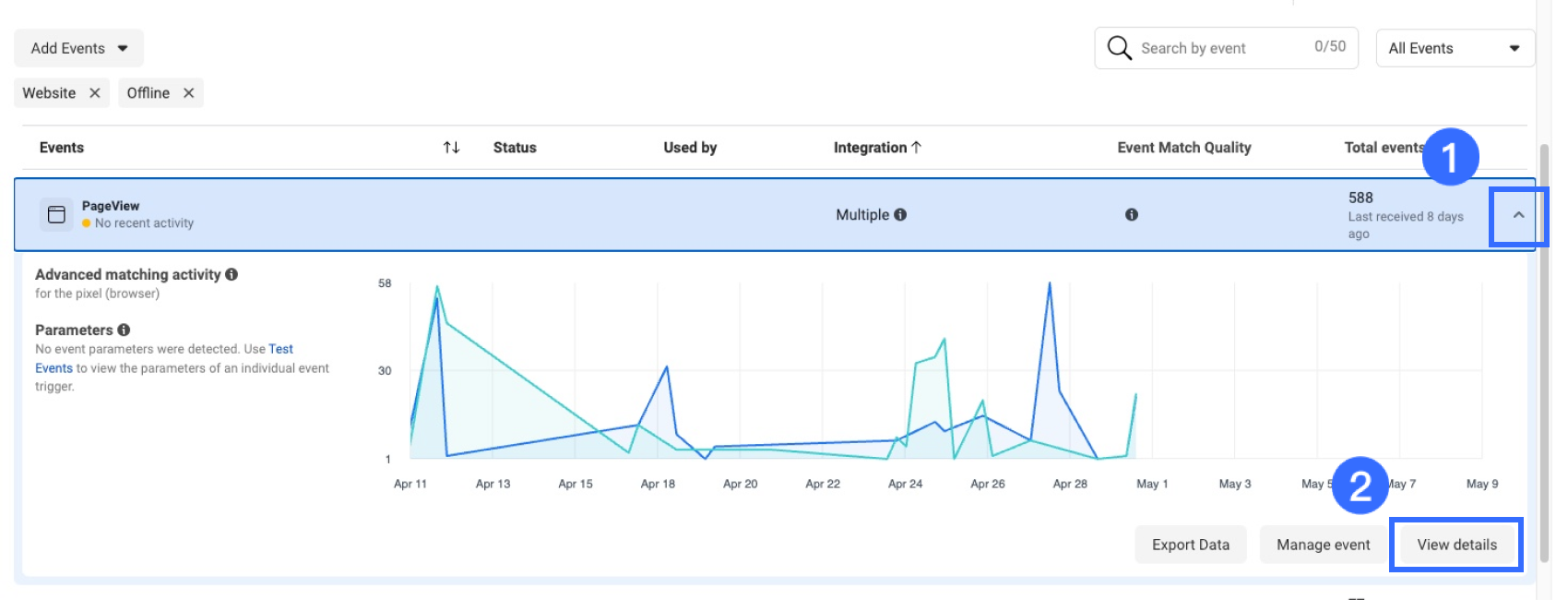Click info icon next to Multiple
Image resolution: width=1568 pixels, height=600 pixels.
click(x=900, y=215)
